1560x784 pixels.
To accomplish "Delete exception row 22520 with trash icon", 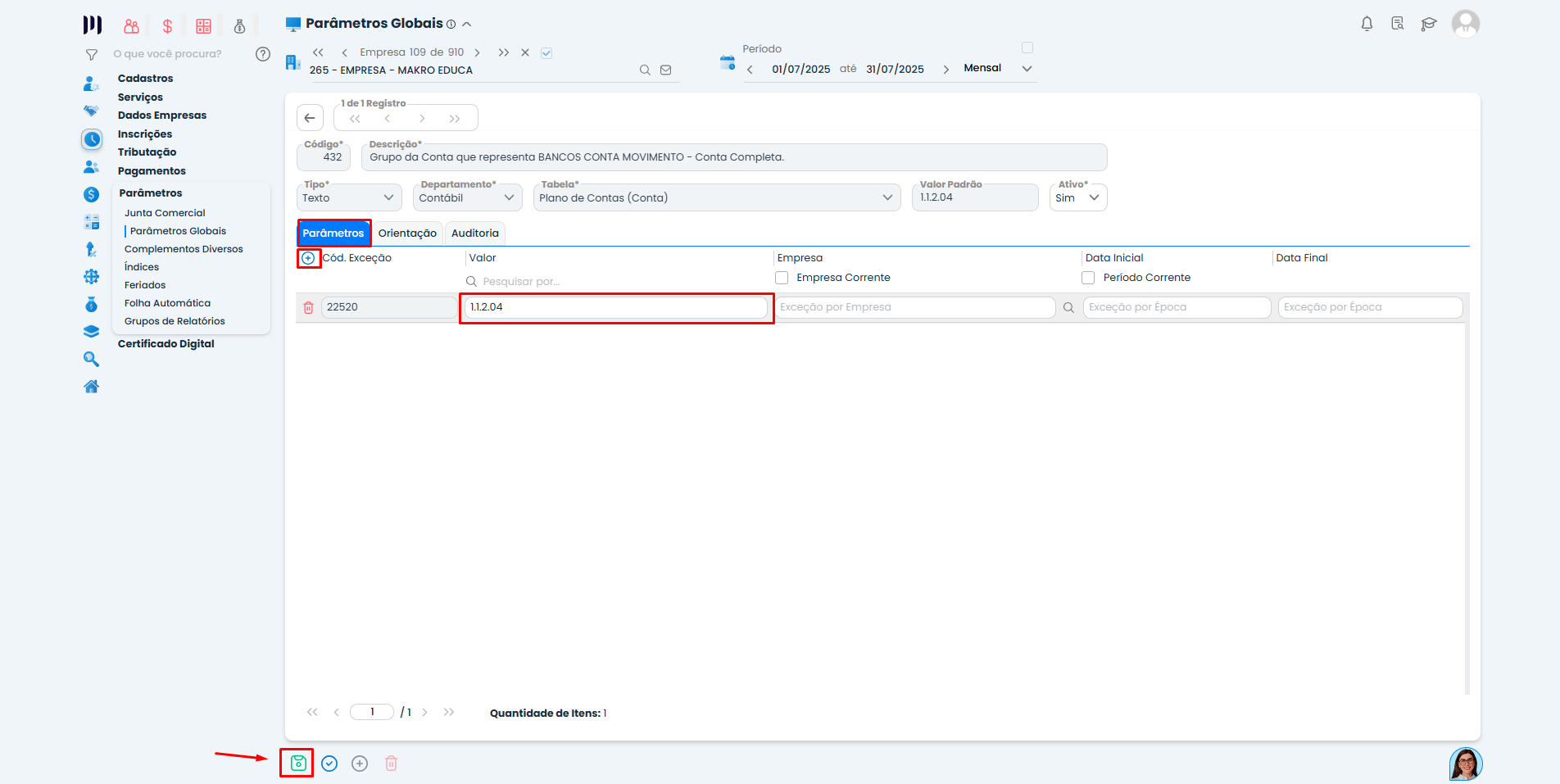I will point(309,308).
